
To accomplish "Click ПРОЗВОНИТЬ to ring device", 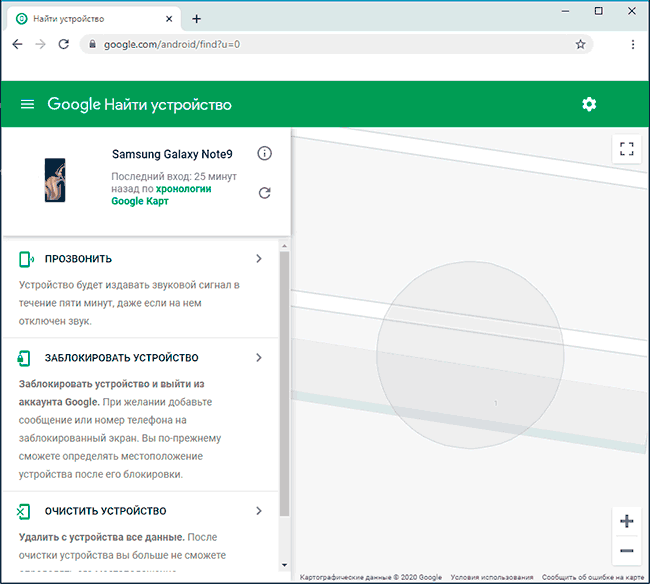I will pos(78,259).
